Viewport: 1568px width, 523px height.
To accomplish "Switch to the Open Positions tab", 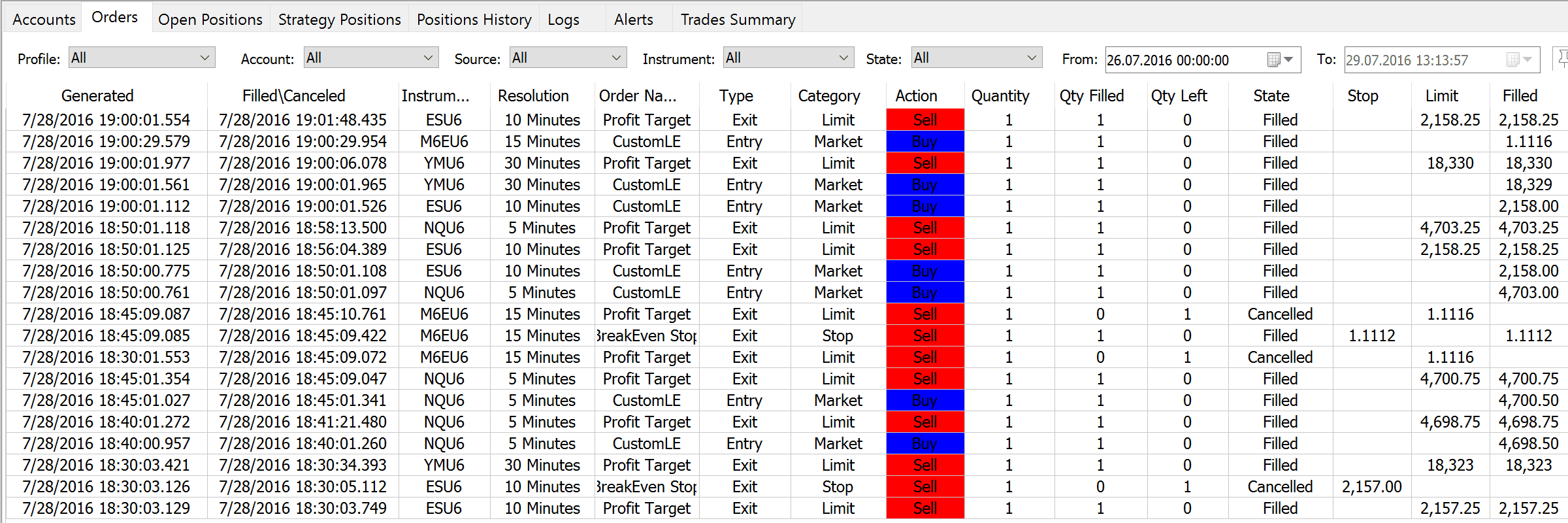I will pos(210,20).
